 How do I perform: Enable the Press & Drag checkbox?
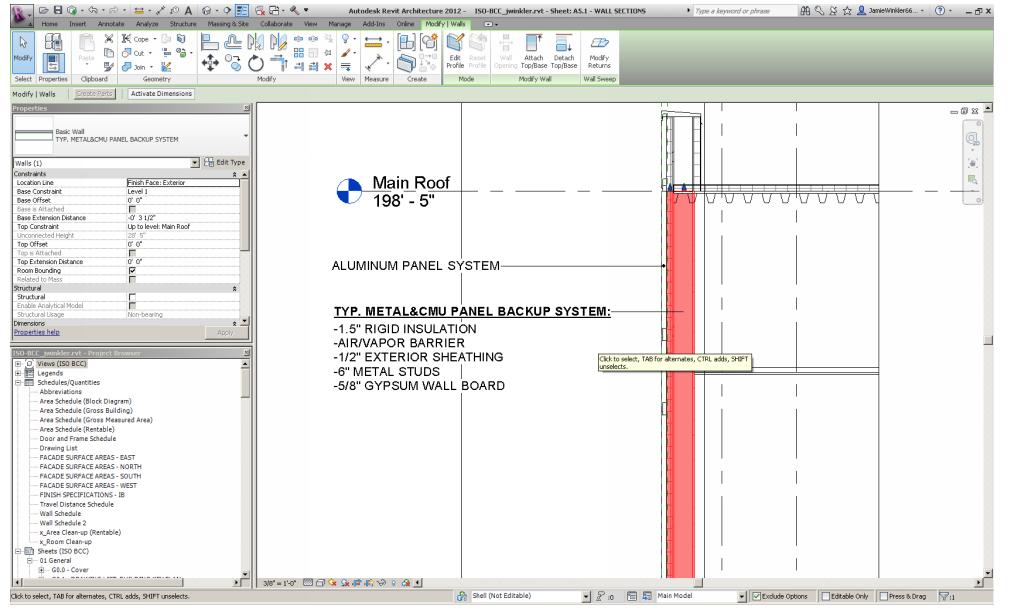[884, 597]
